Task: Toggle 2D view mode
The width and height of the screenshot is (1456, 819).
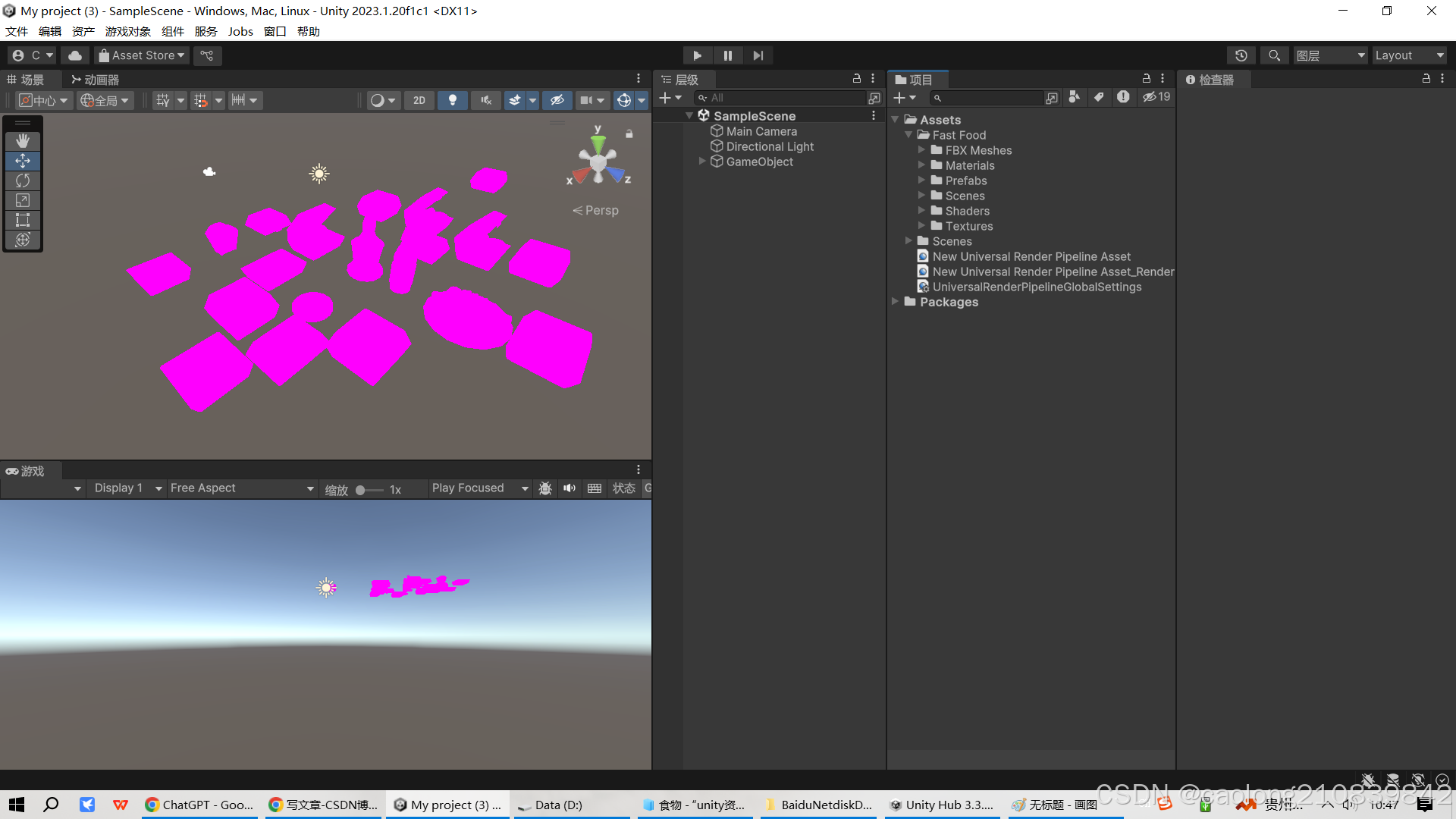Action: [419, 100]
